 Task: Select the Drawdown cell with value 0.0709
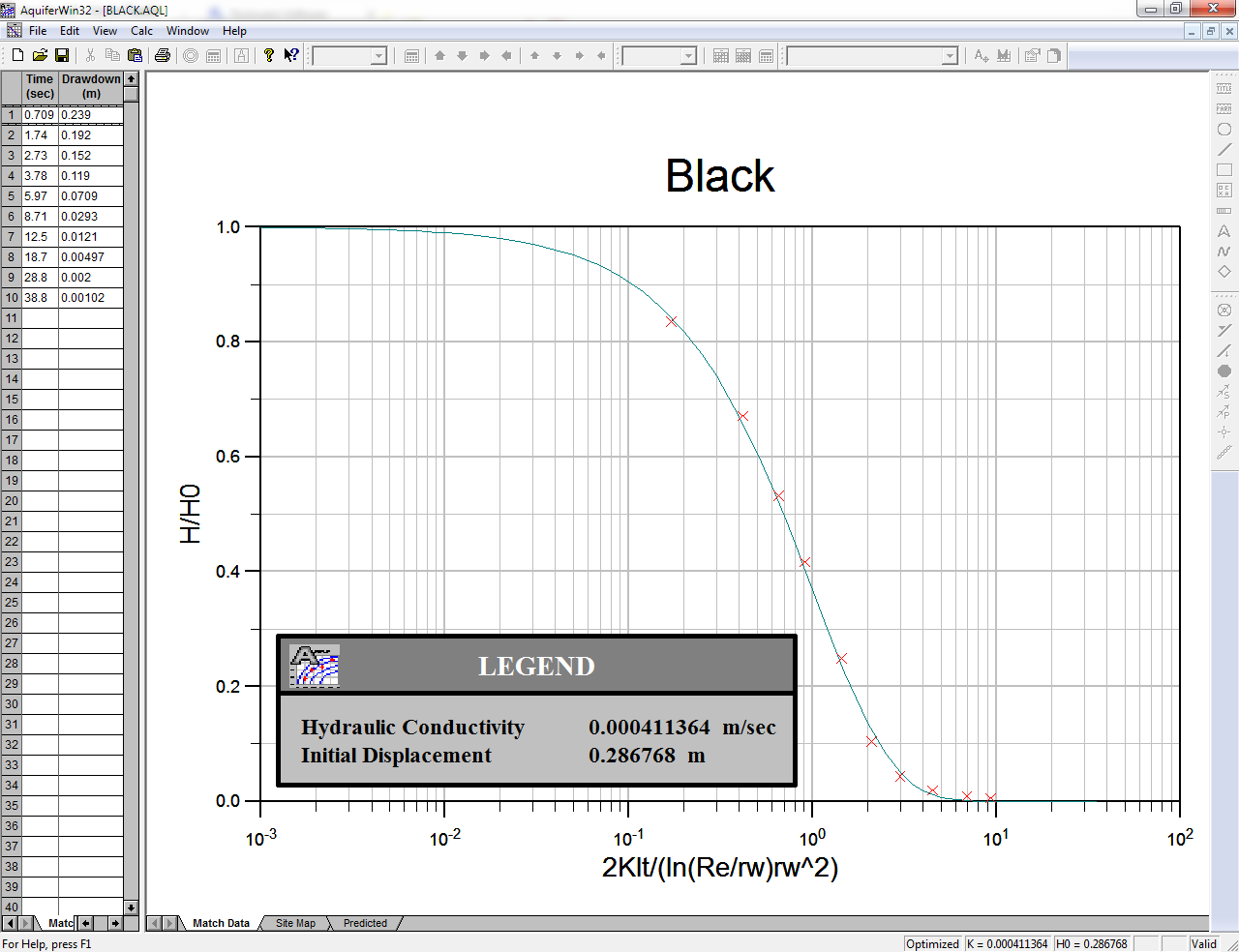(90, 196)
